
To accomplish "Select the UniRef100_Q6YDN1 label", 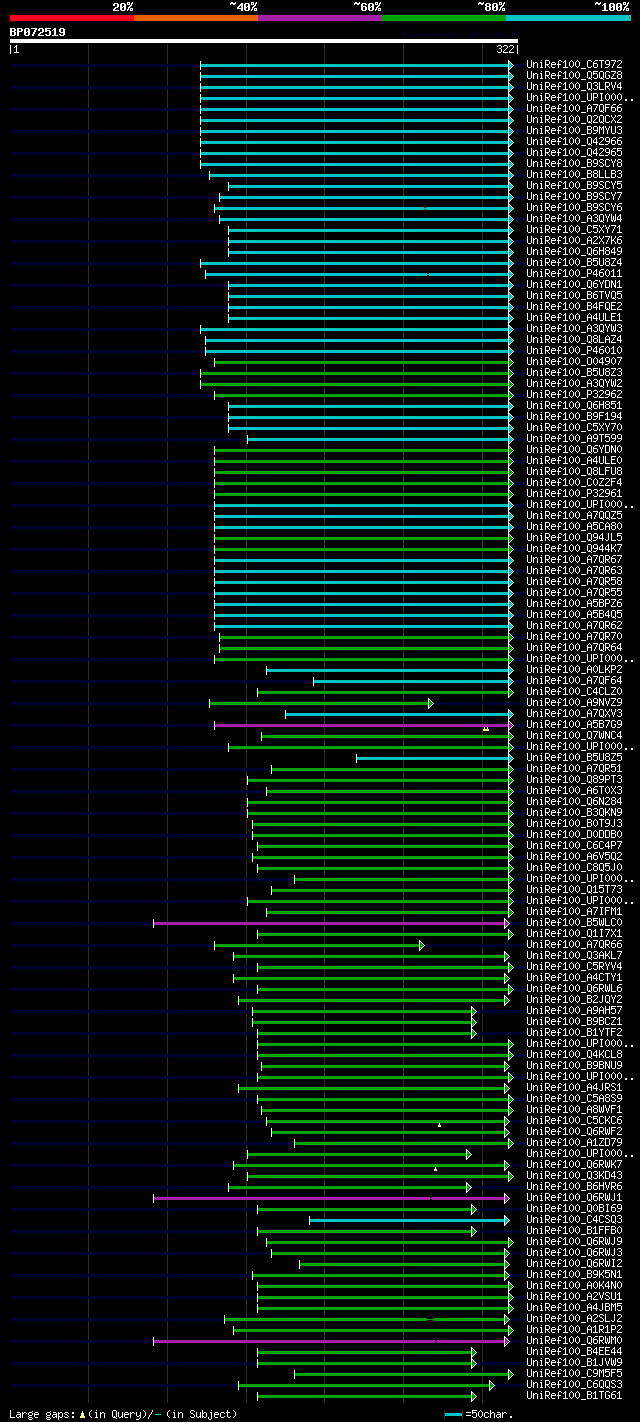I will (x=574, y=284).
